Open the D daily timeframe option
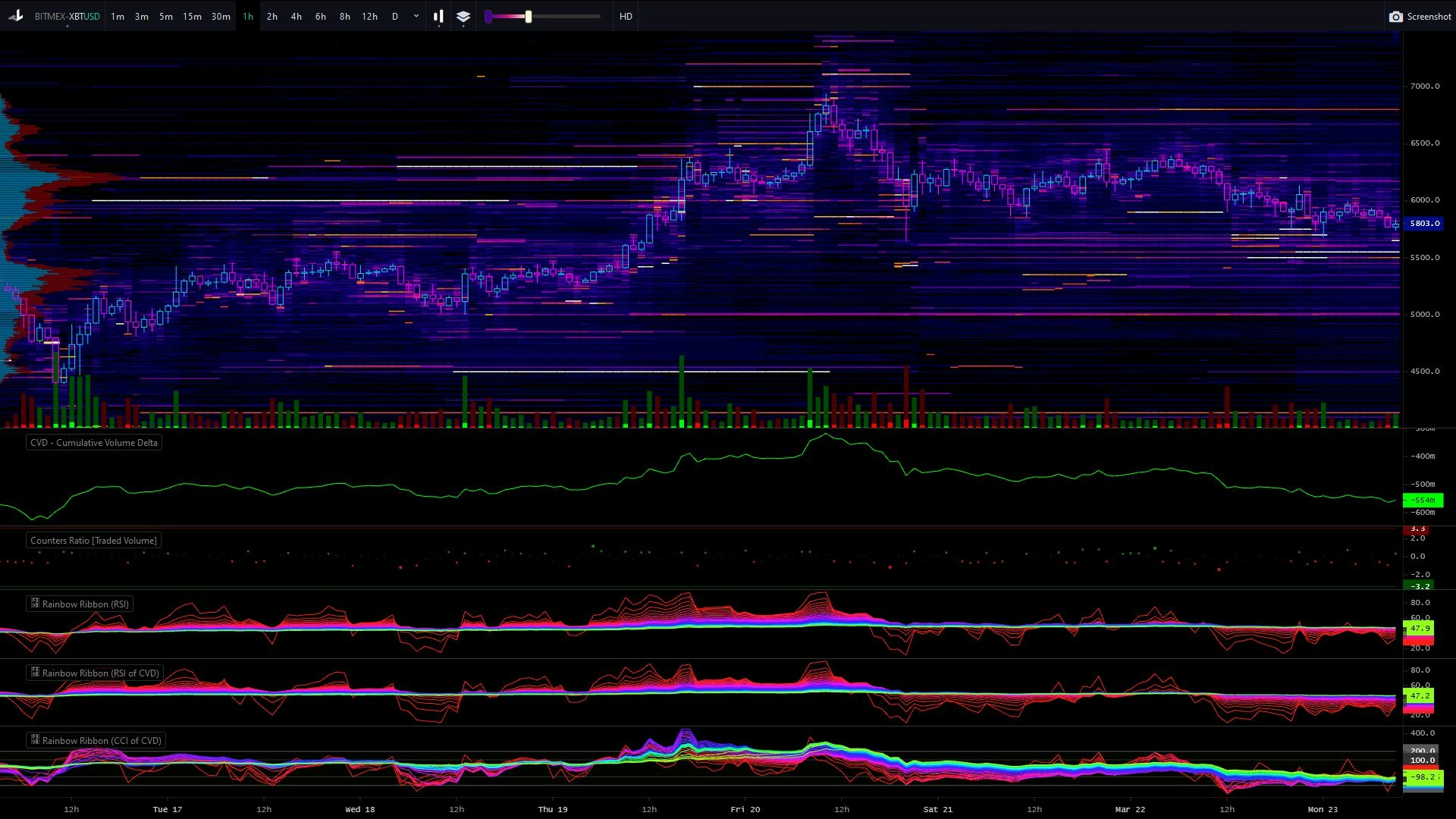Screen dimensions: 1456x819 [x=394, y=16]
